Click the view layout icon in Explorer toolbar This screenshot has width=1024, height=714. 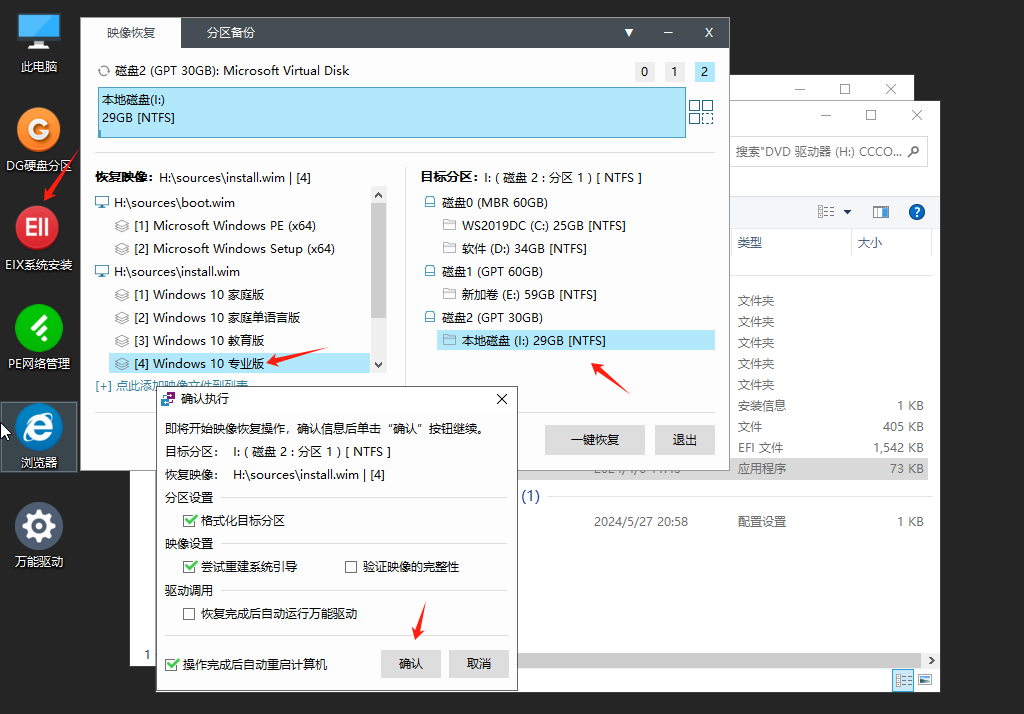pyautogui.click(x=826, y=212)
